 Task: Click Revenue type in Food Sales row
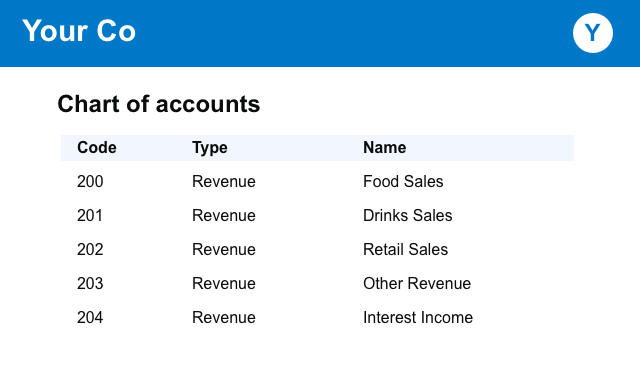224,182
